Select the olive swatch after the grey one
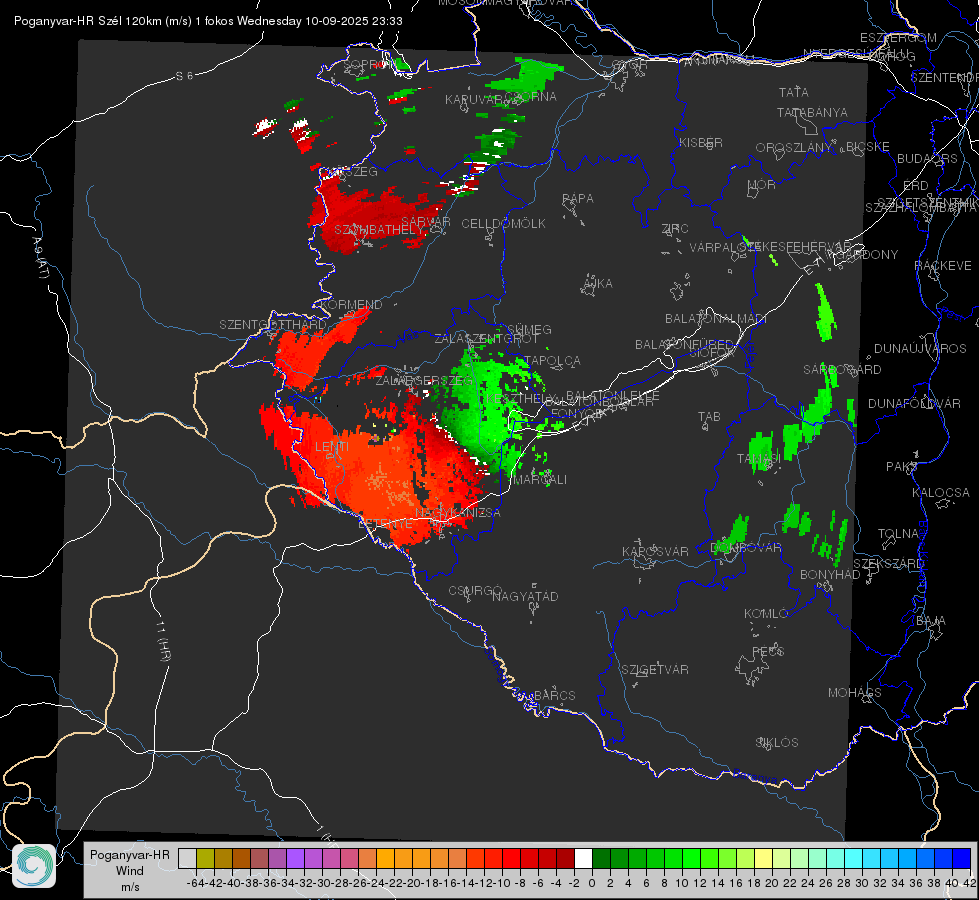 (x=205, y=858)
